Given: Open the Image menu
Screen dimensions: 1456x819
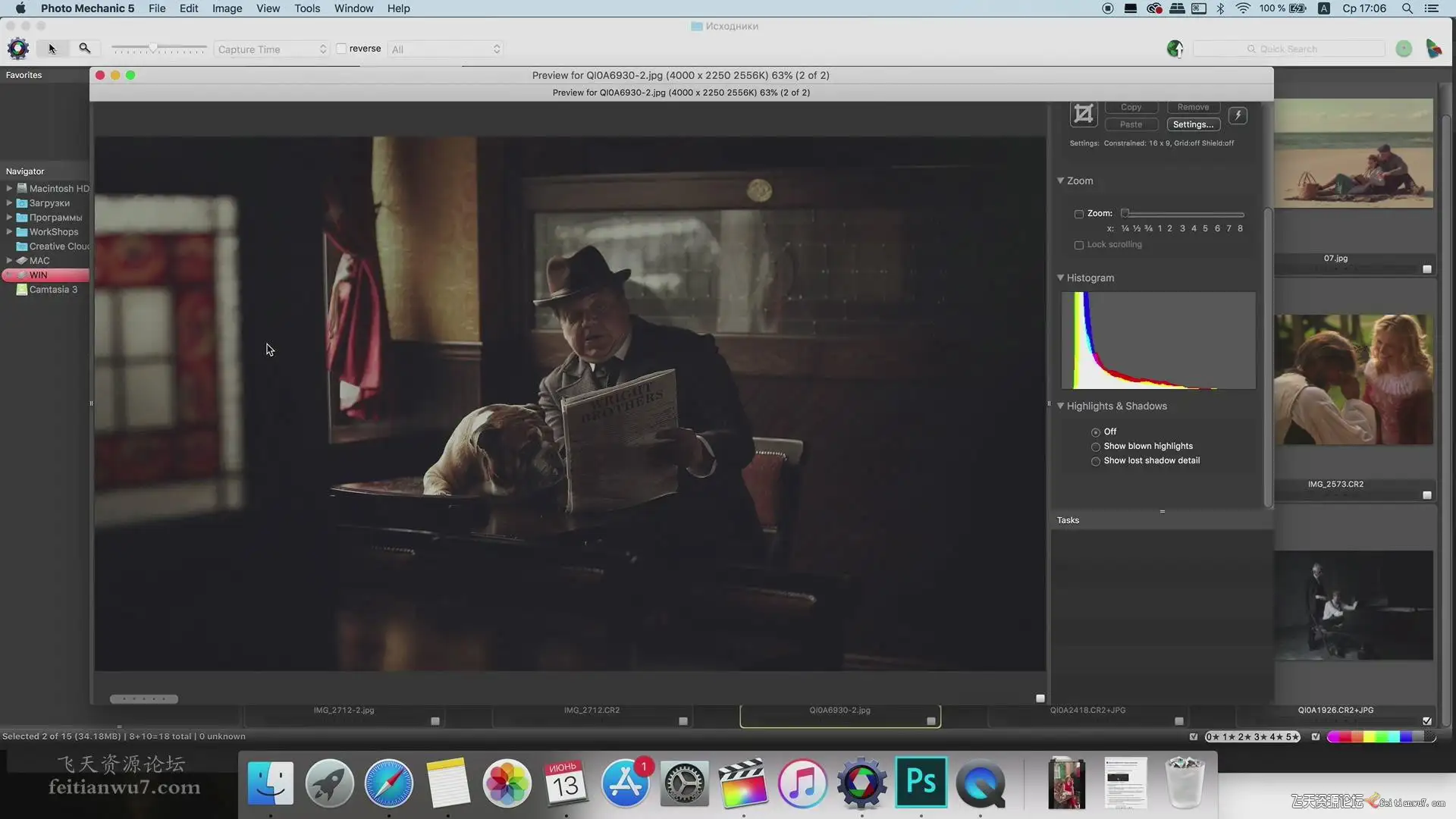Looking at the screenshot, I should click(227, 8).
